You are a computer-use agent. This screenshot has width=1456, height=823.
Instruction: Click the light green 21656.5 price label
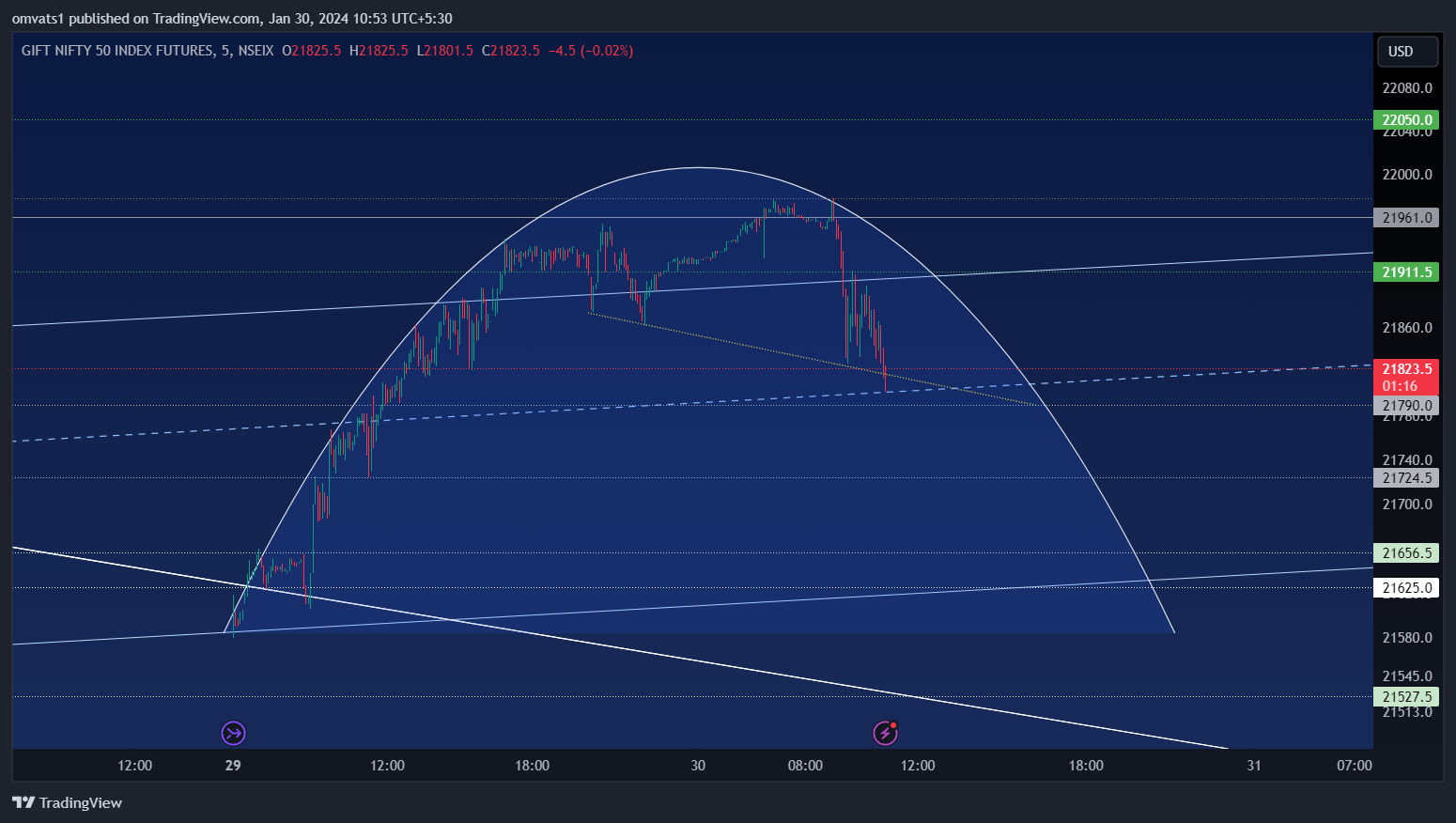click(1406, 553)
